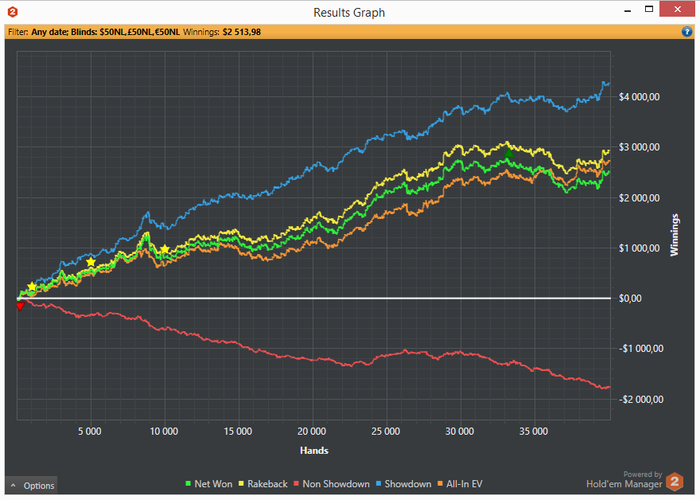700x500 pixels.
Task: Click the $2 000,00 axis label
Action: (639, 198)
